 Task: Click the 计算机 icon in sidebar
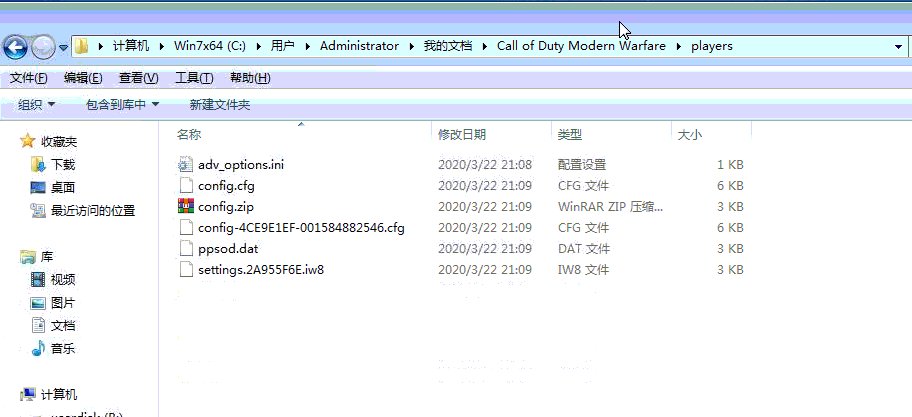27,395
